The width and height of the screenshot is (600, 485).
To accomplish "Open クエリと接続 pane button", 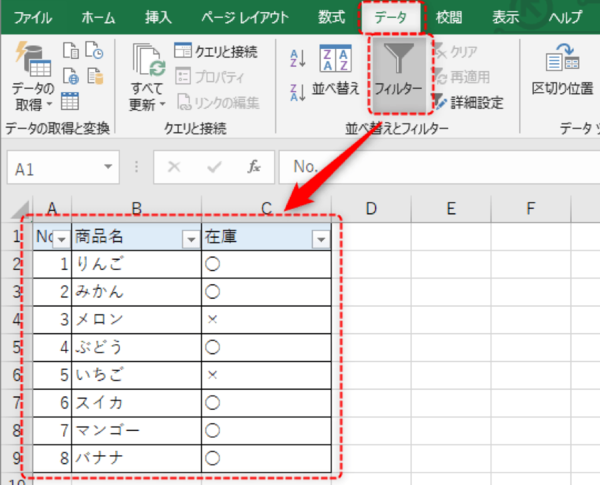I will (216, 51).
